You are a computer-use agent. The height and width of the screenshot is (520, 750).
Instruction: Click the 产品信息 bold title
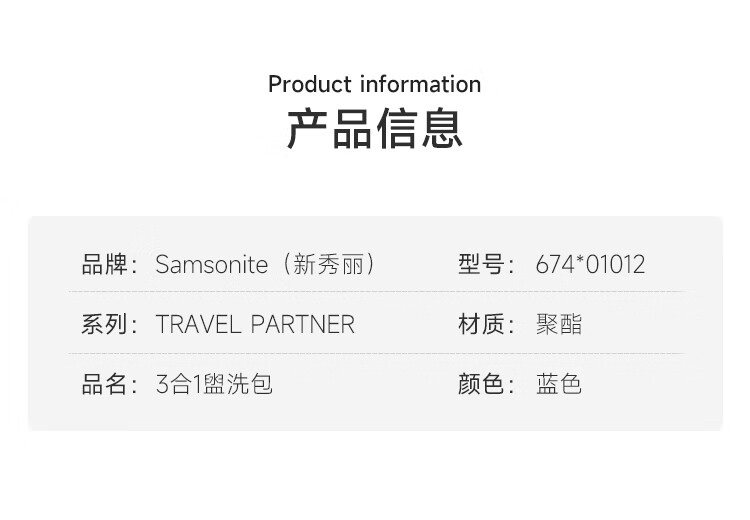pos(374,130)
